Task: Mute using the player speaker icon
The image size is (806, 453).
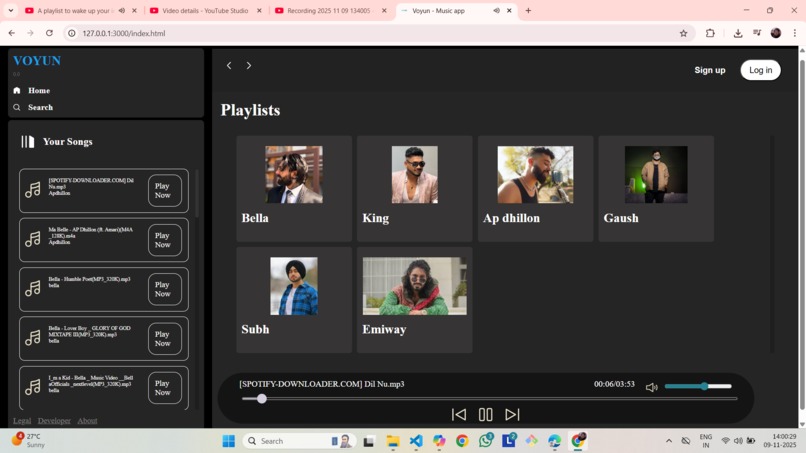Action: click(x=651, y=387)
